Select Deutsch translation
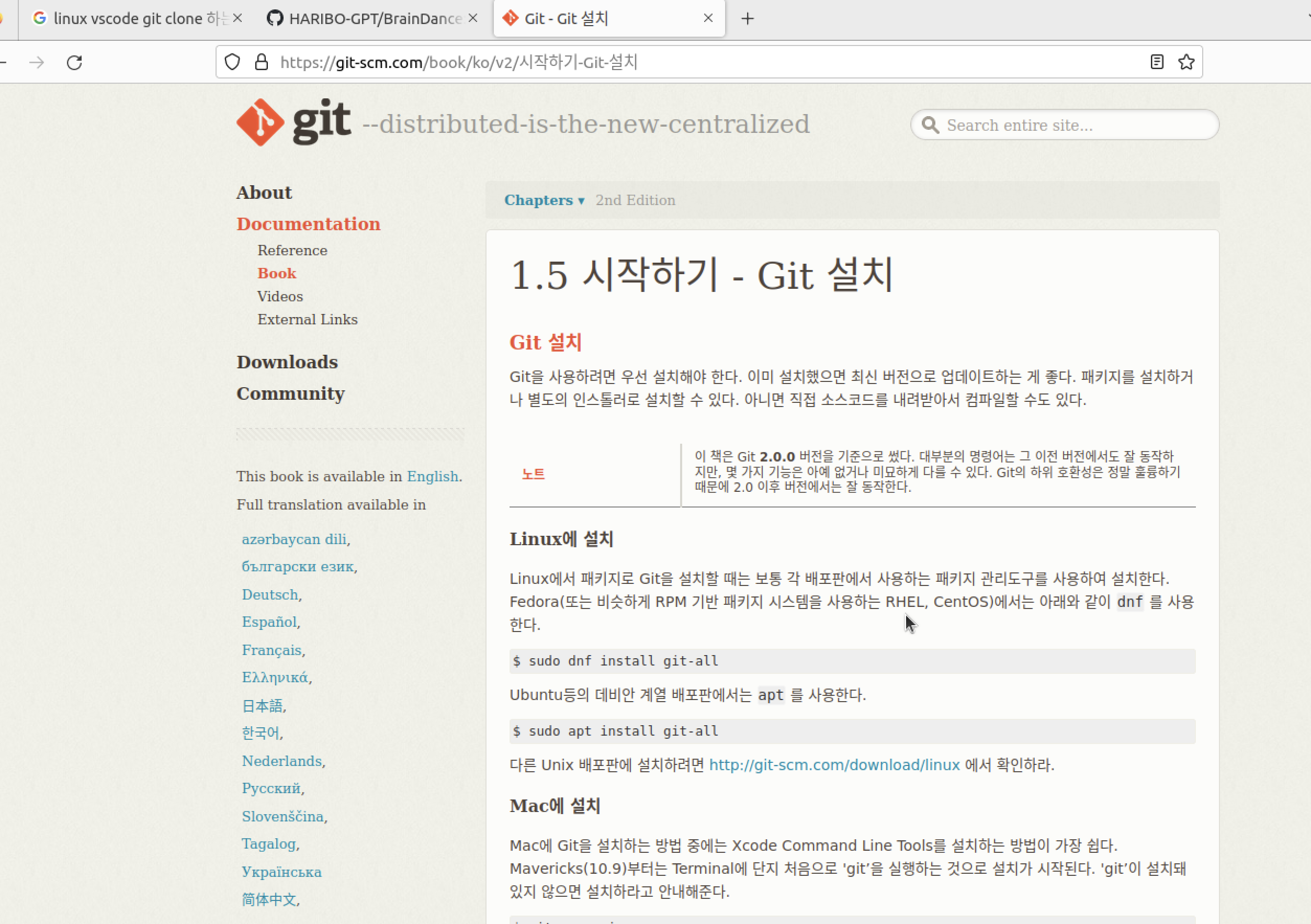Screen dimensions: 1311x924 click(x=270, y=594)
